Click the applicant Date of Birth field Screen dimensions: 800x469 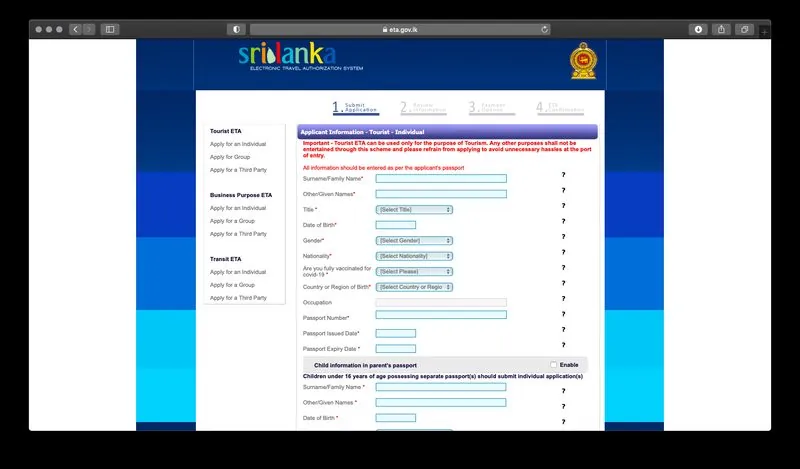click(x=395, y=225)
